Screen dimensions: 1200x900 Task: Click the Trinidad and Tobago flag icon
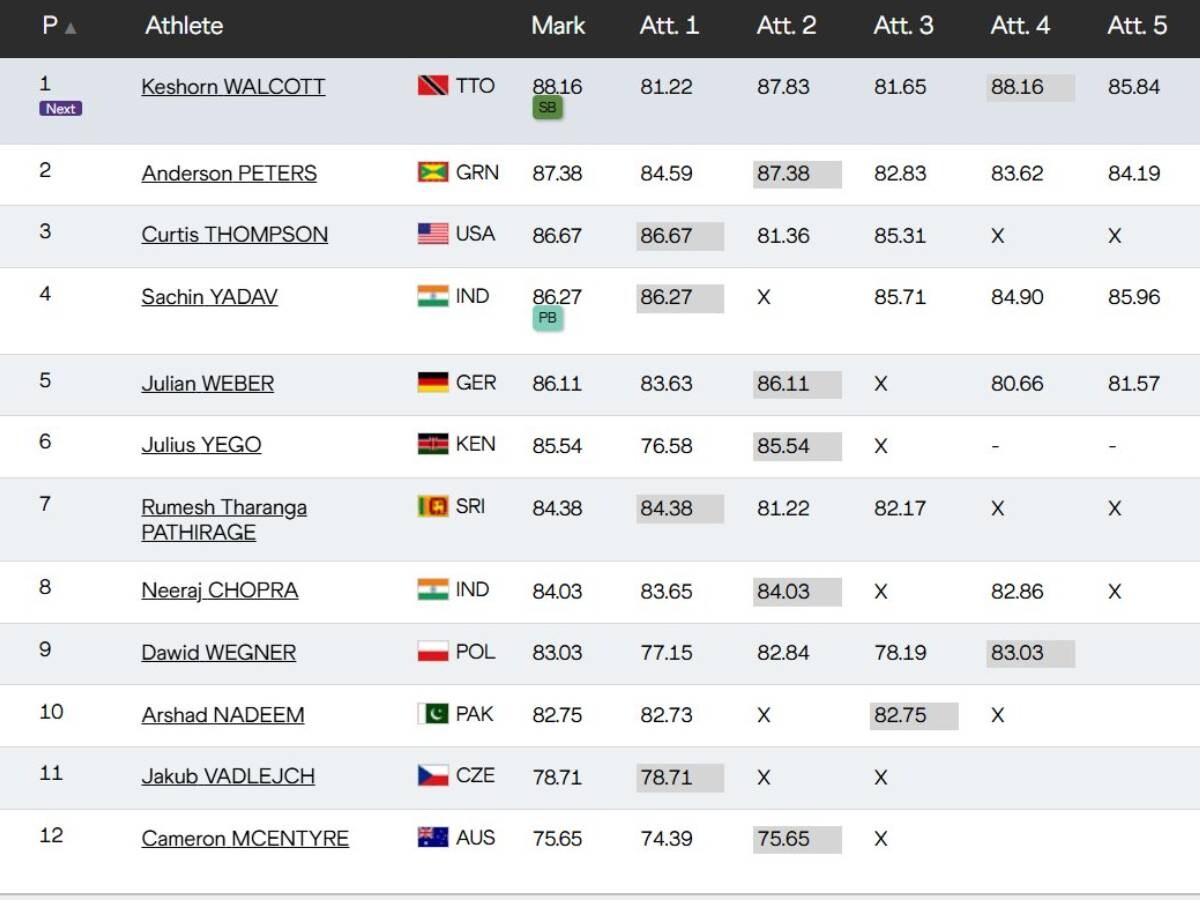click(432, 86)
